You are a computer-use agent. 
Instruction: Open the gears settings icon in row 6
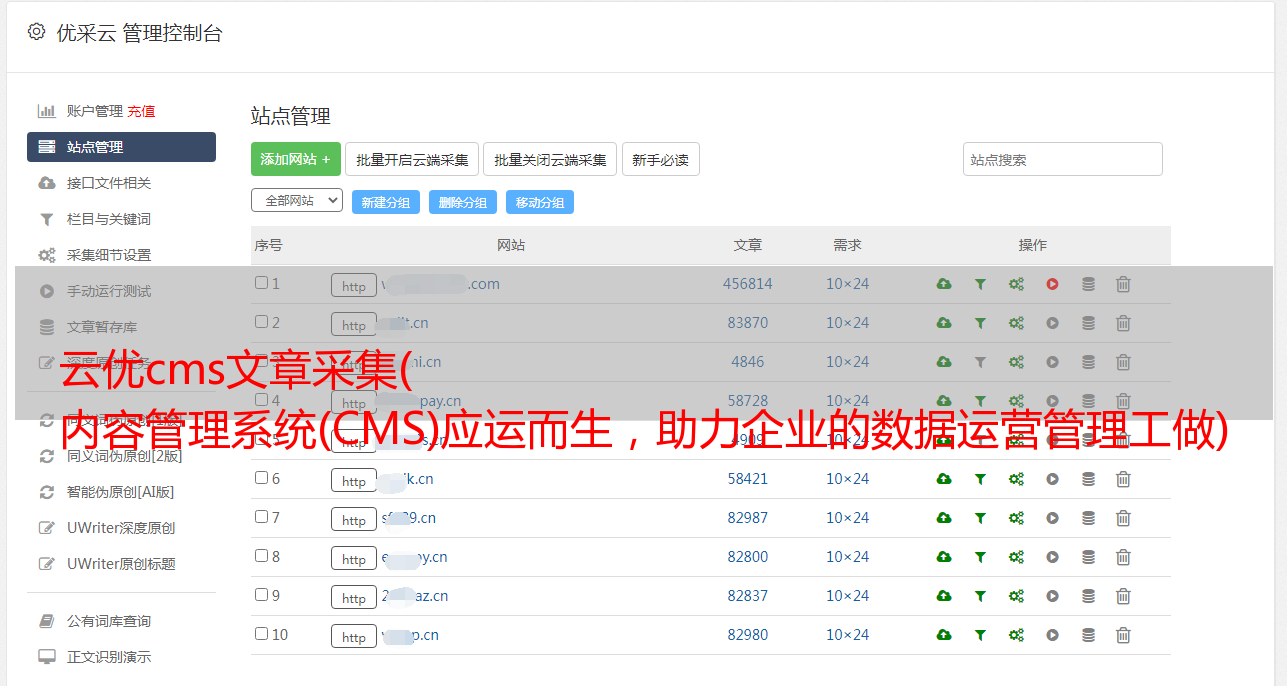(1016, 479)
